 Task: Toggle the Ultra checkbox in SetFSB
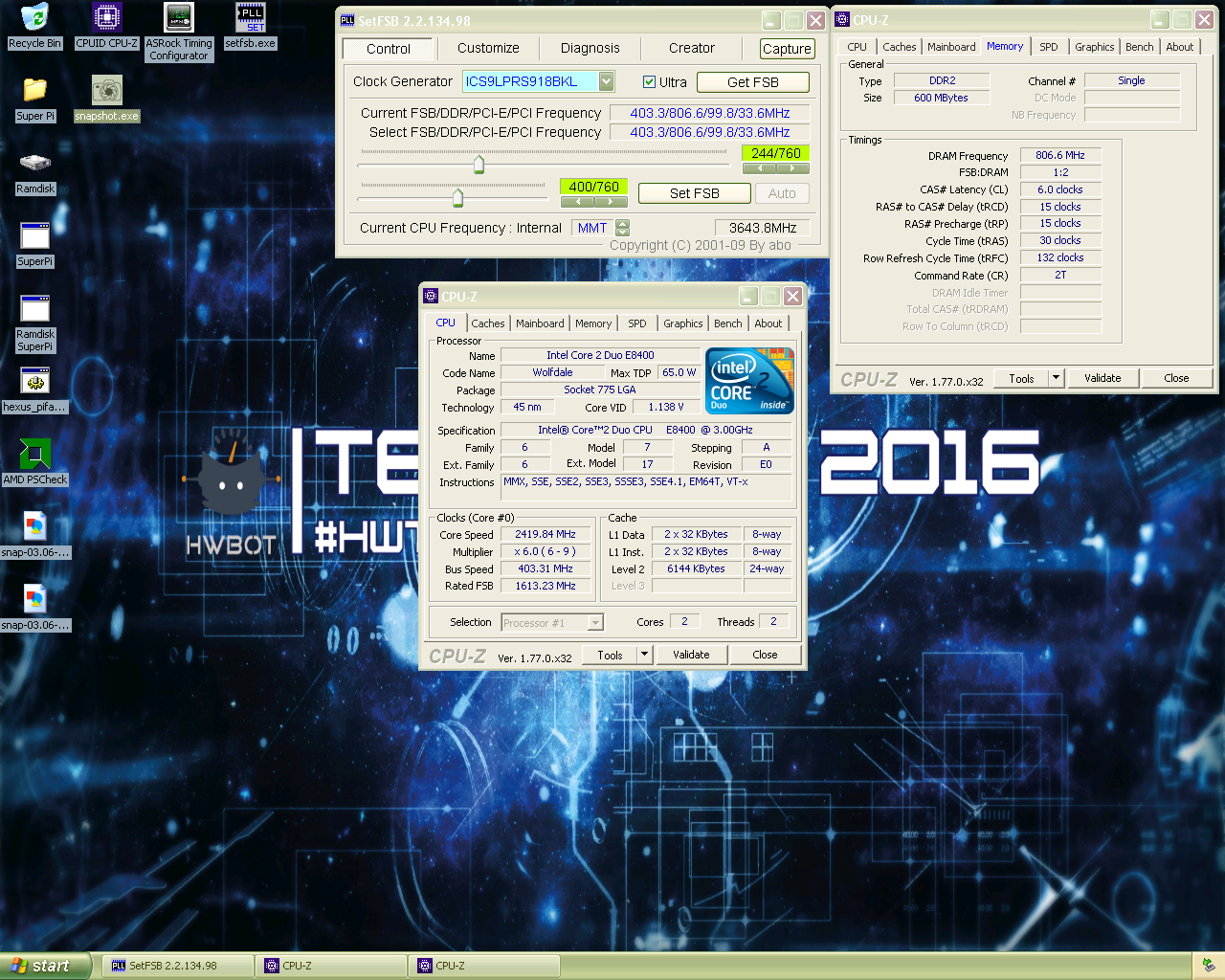coord(649,82)
